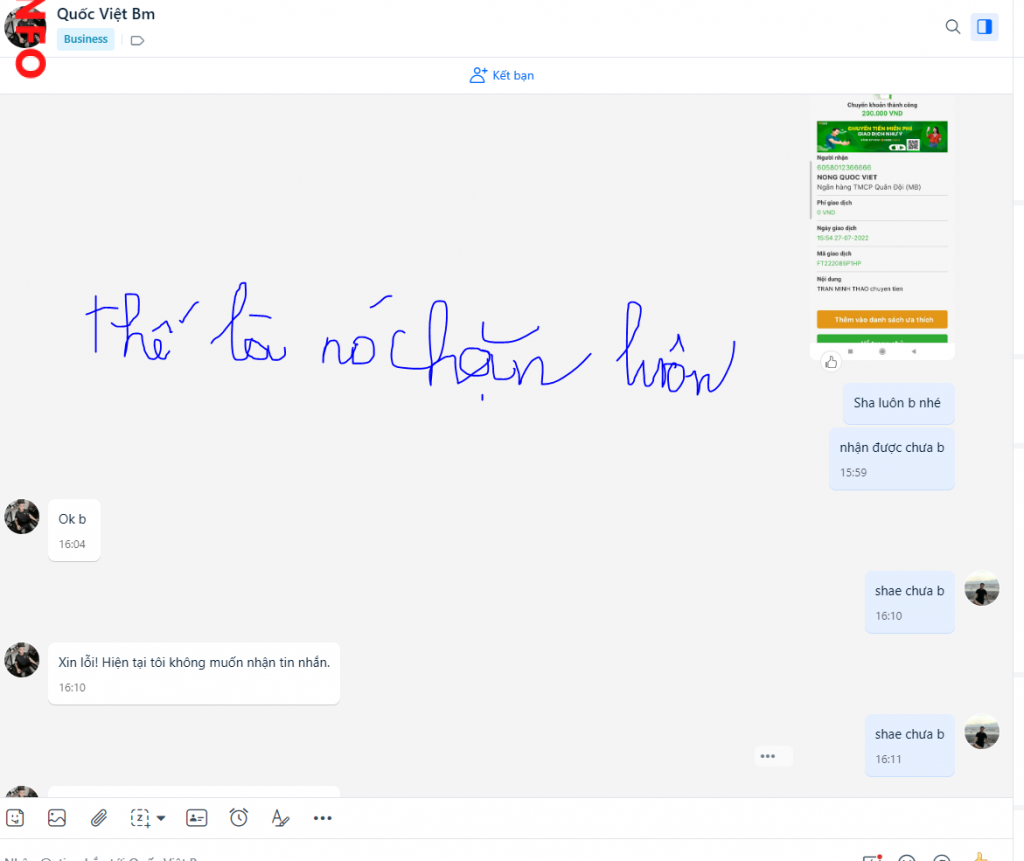Click the Kết bạn add friend link
This screenshot has height=861, width=1024.
tap(502, 75)
